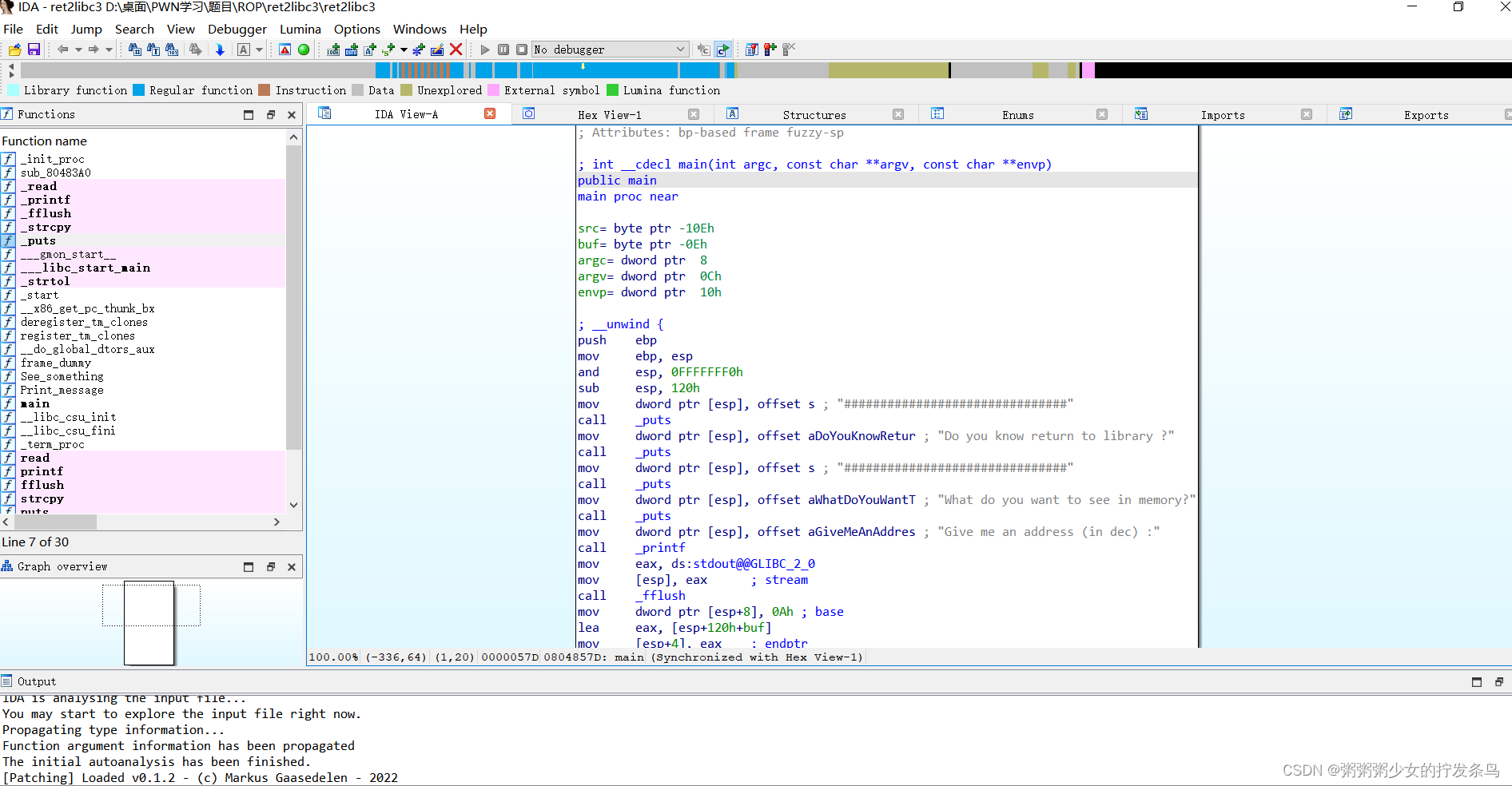The width and height of the screenshot is (1512, 786).
Task: Click the first binoculars search icon
Action: click(x=134, y=50)
